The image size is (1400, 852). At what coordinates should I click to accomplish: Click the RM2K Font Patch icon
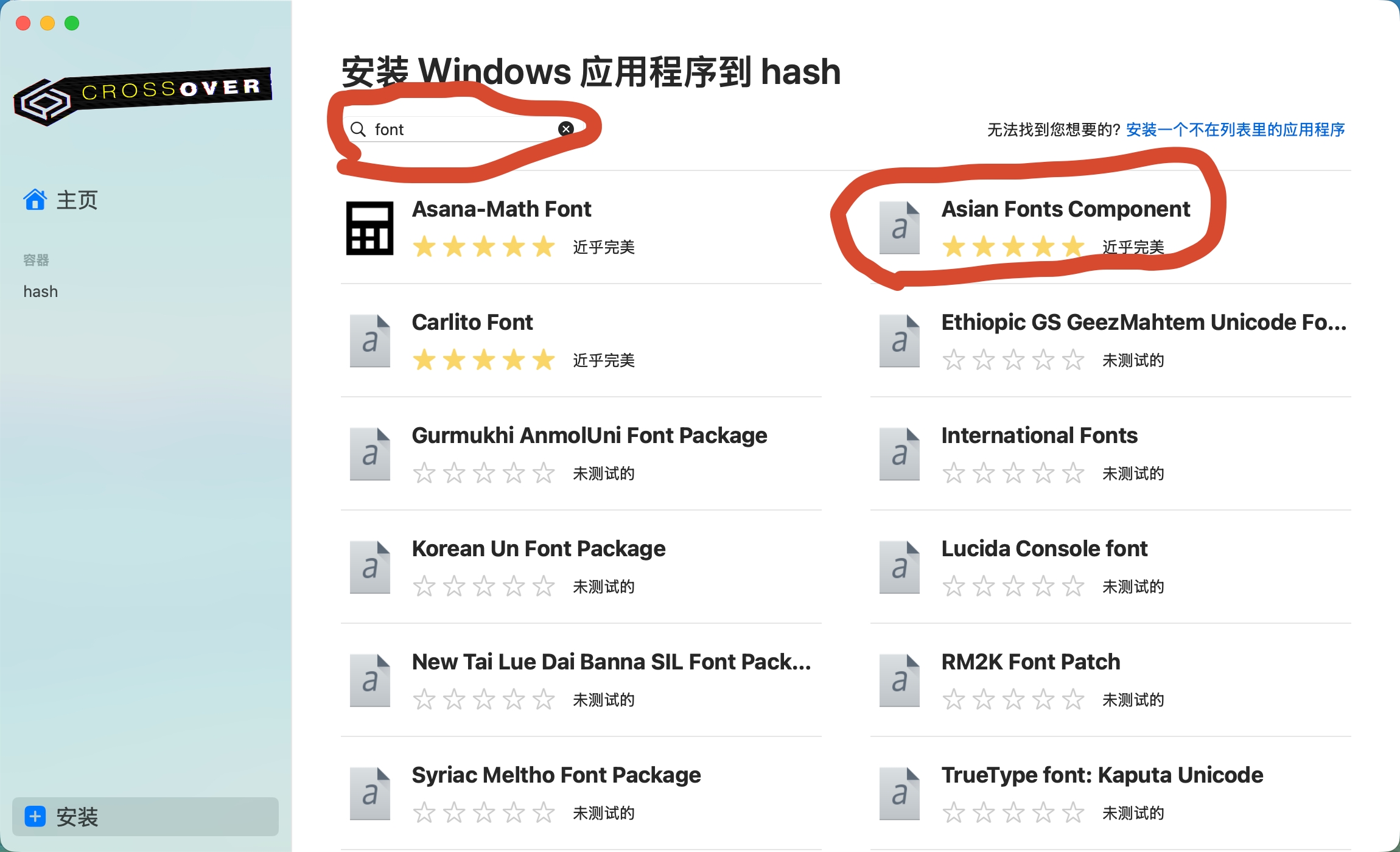[x=900, y=681]
